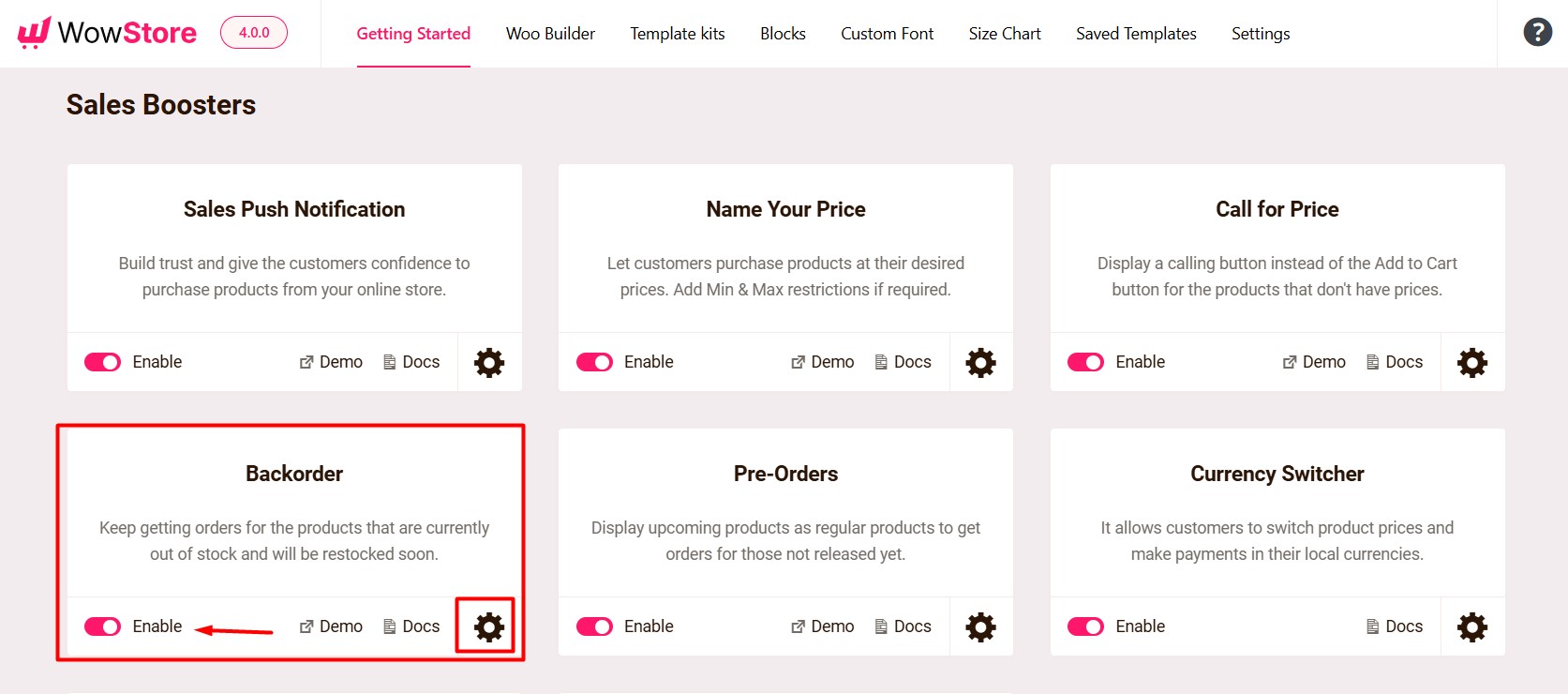
Task: Open Call for Price documentation
Action: (x=1395, y=362)
